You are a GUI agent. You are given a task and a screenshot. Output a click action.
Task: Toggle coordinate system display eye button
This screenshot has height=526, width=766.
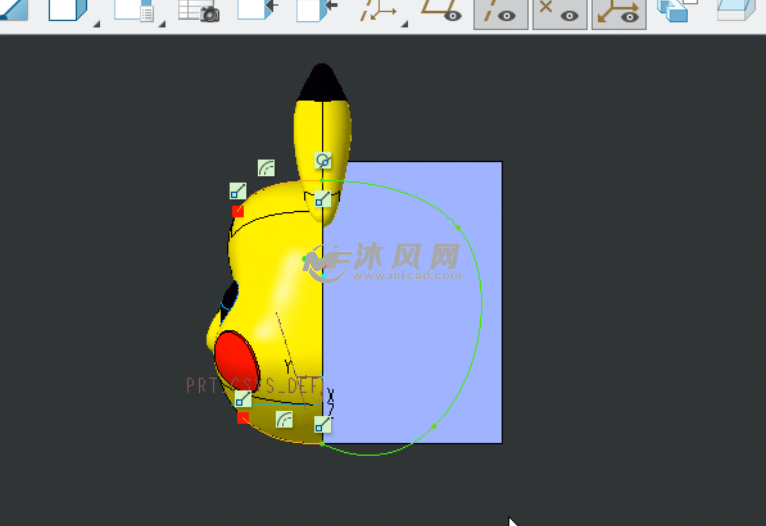619,14
